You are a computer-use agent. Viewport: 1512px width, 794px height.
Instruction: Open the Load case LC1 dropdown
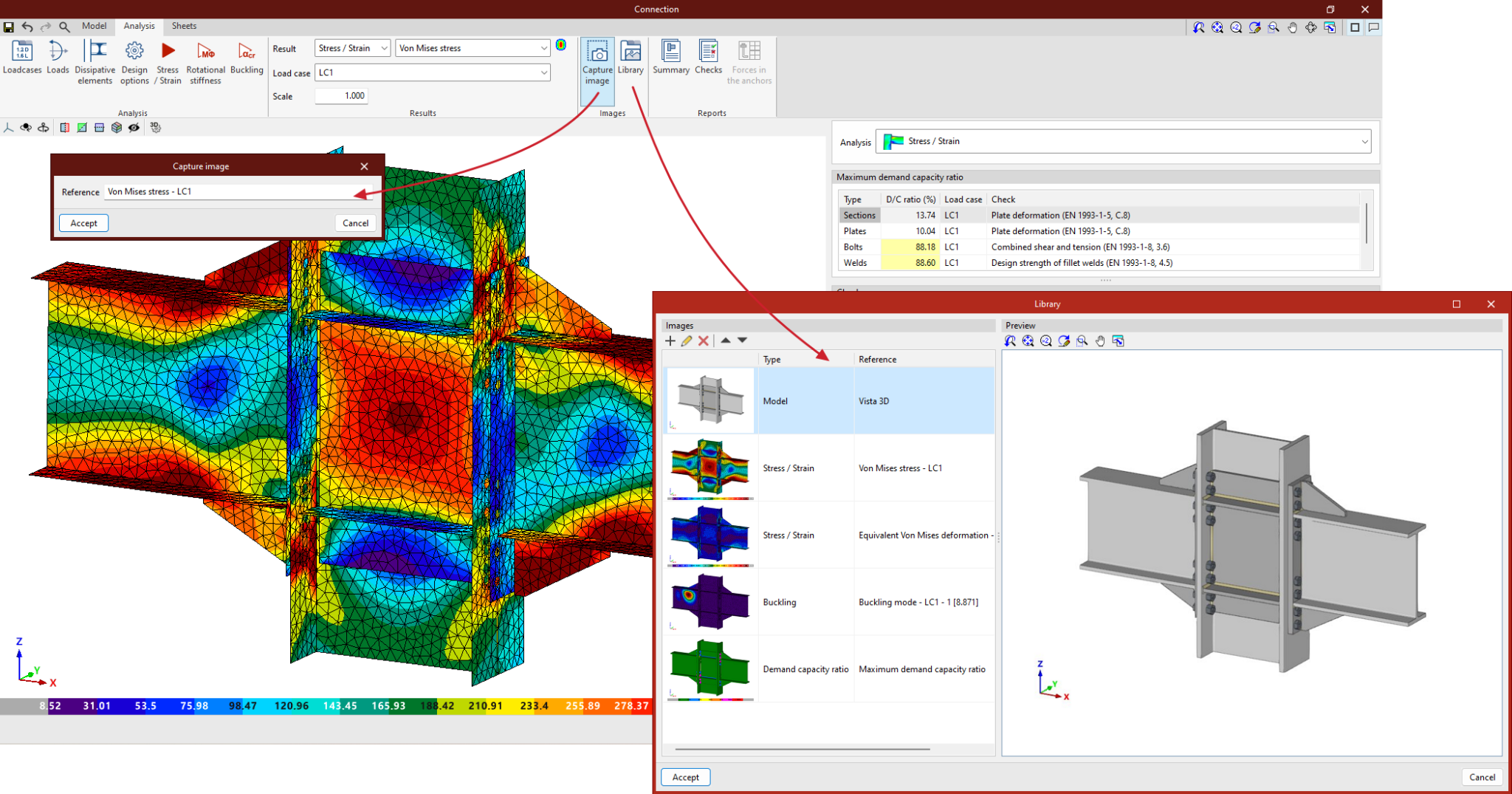point(544,72)
